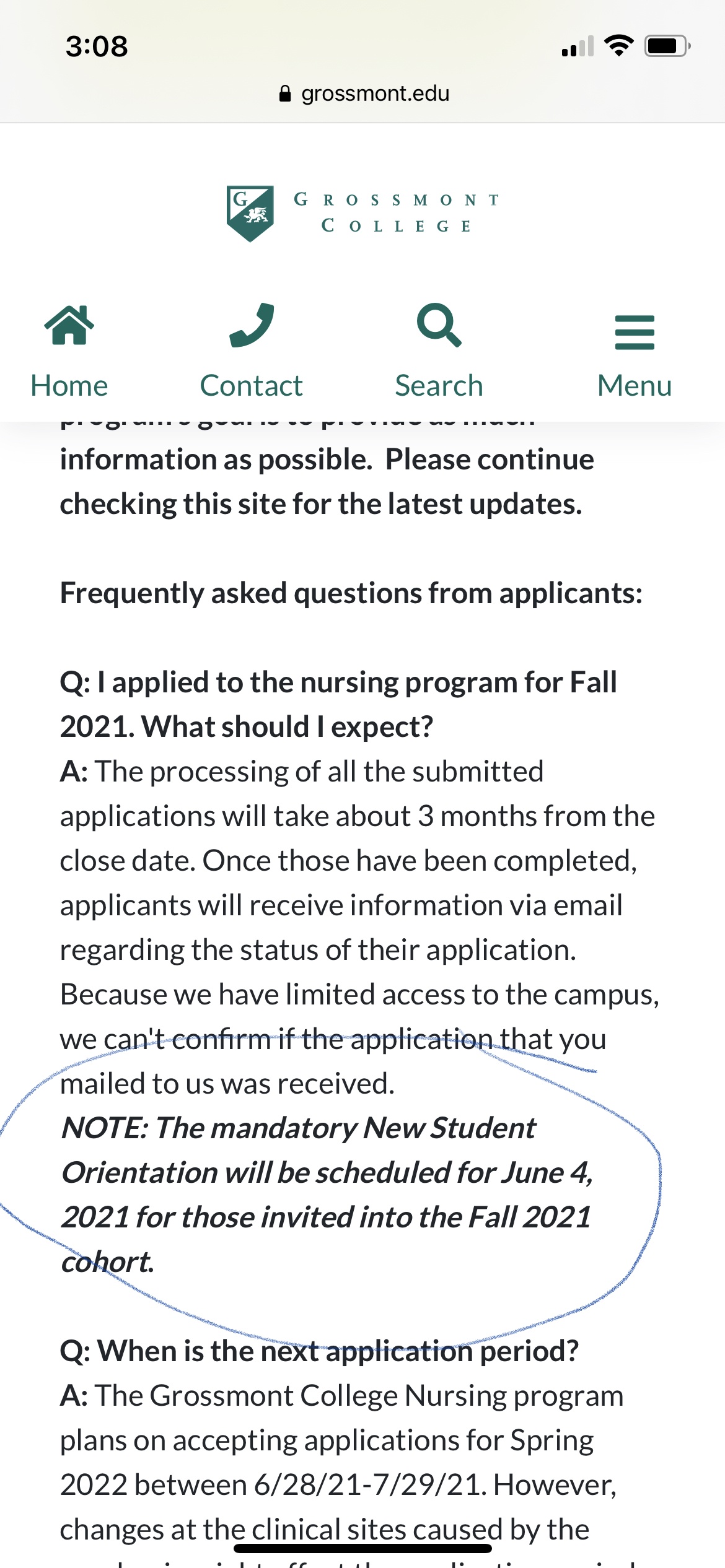Tap the New Student Orientation note
The image size is (725, 1568).
click(327, 1195)
